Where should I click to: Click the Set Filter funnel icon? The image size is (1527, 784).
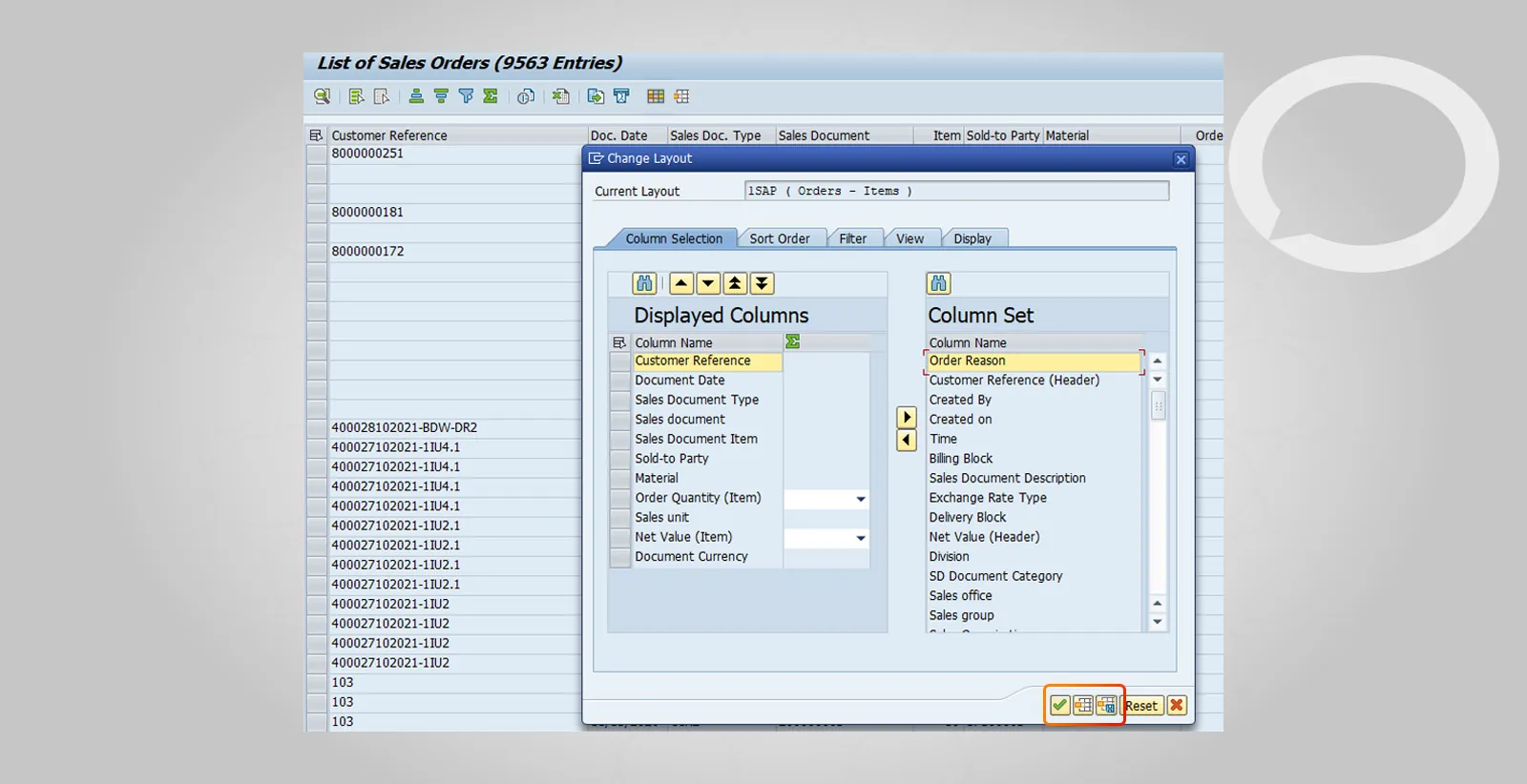(x=466, y=96)
